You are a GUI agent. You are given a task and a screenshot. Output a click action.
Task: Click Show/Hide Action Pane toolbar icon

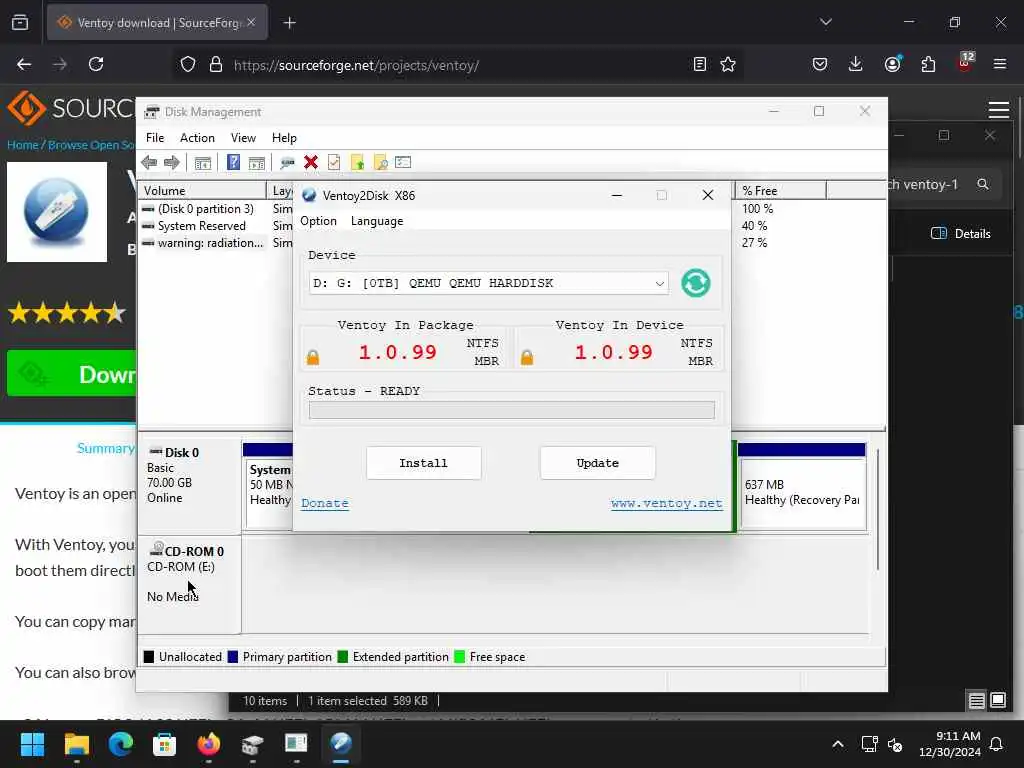coord(257,163)
